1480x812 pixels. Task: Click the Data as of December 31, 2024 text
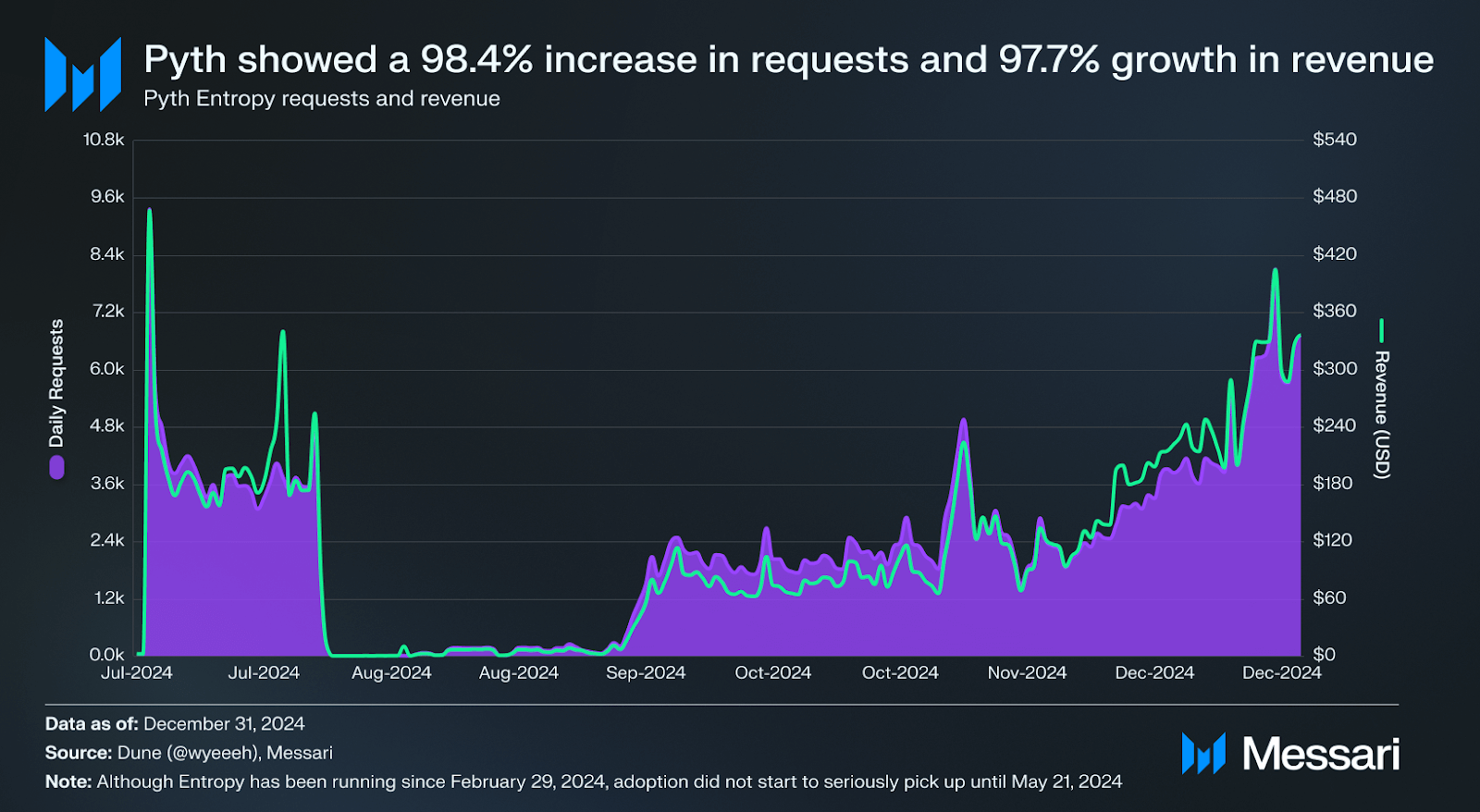(x=175, y=724)
